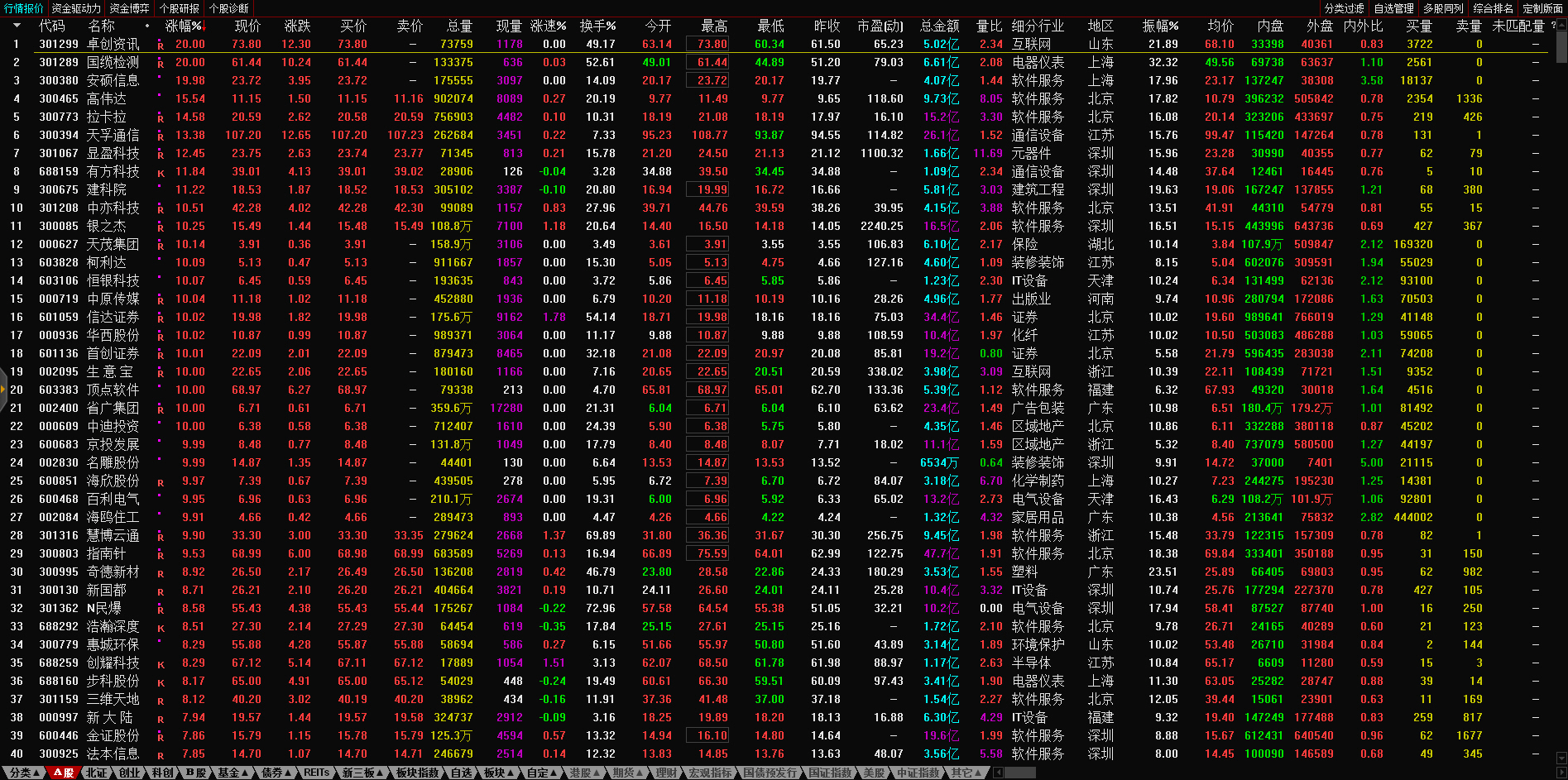Select the 科创 market tab
This screenshot has width=1568, height=780.
pos(162,773)
